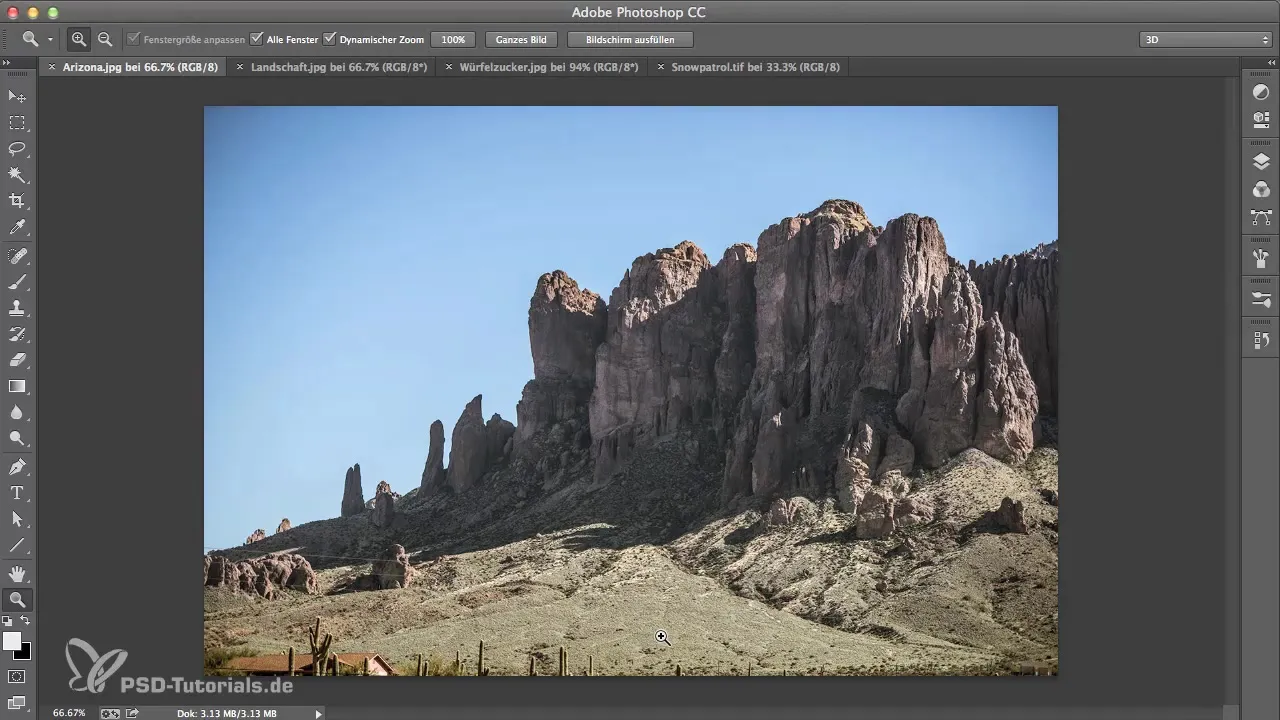Switch to the Landschaft.jpg tab
The height and width of the screenshot is (720, 1280).
coord(338,67)
